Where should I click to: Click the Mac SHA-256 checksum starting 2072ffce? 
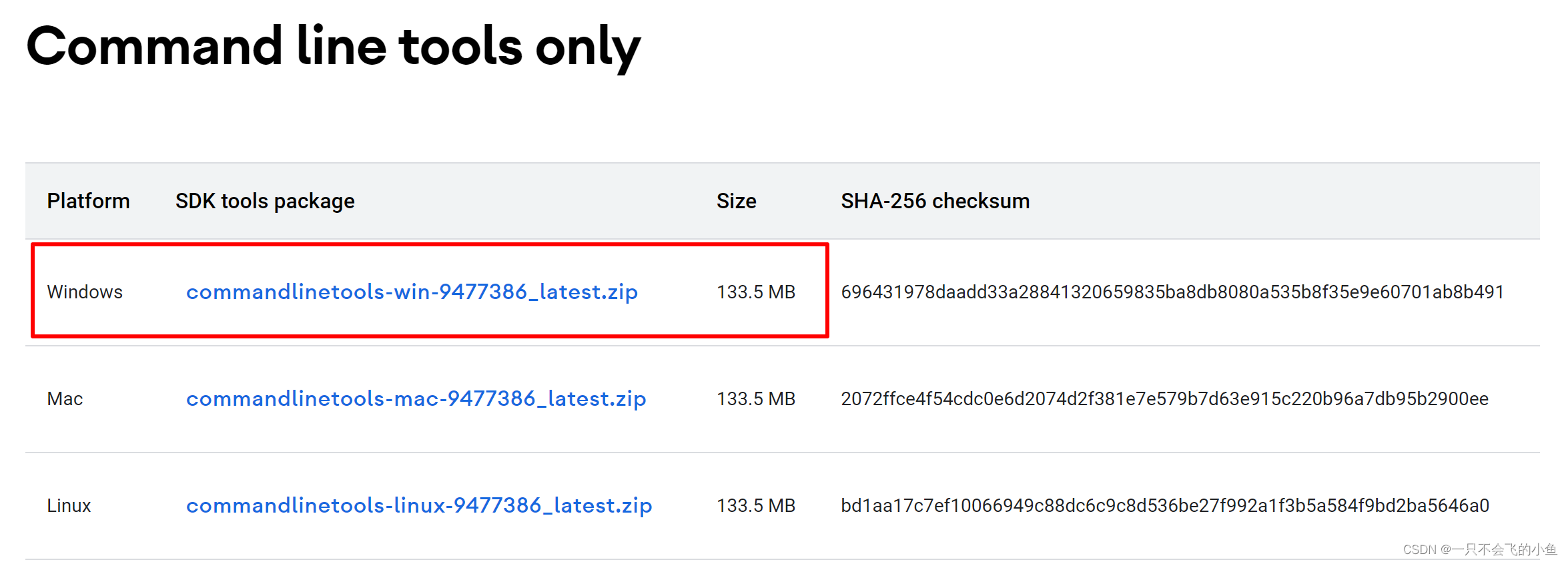coord(1164,398)
